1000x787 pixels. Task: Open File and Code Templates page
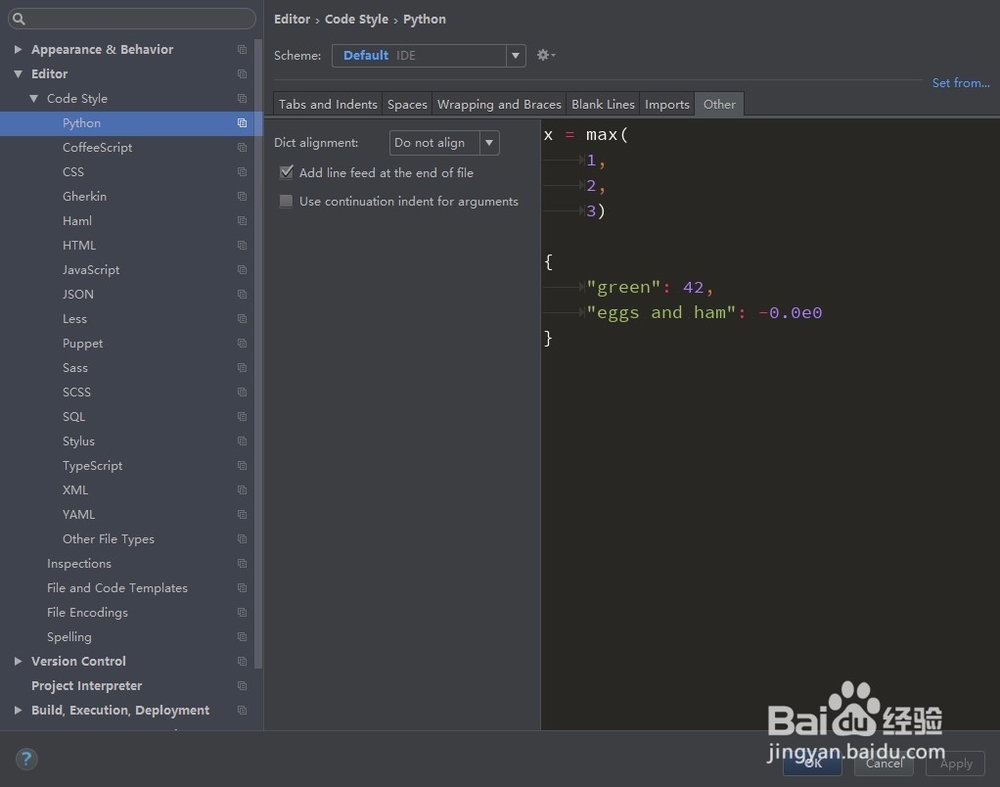point(117,588)
